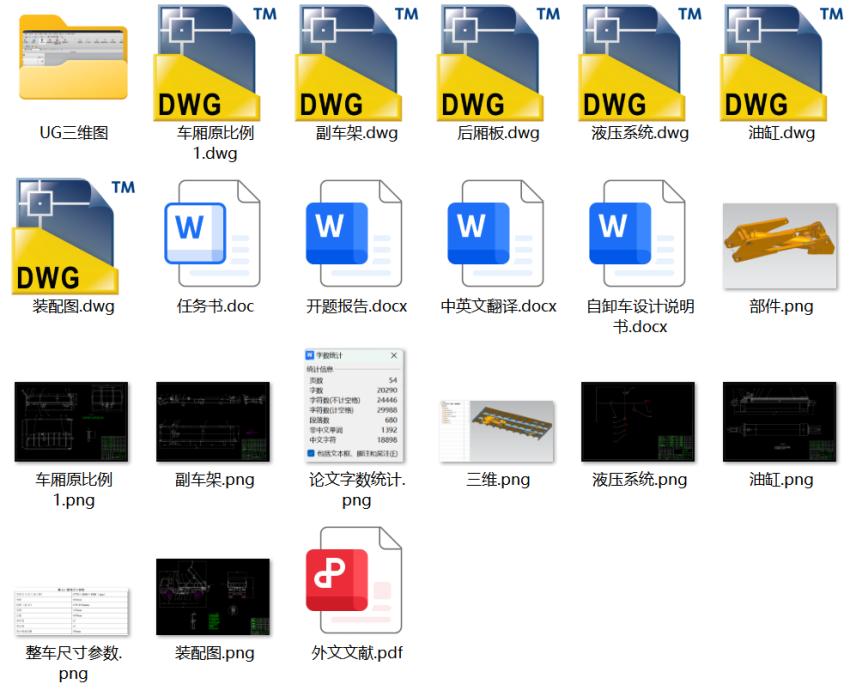Select the 装配图.dwg file icon
Screen dimensions: 850x690
74,236
